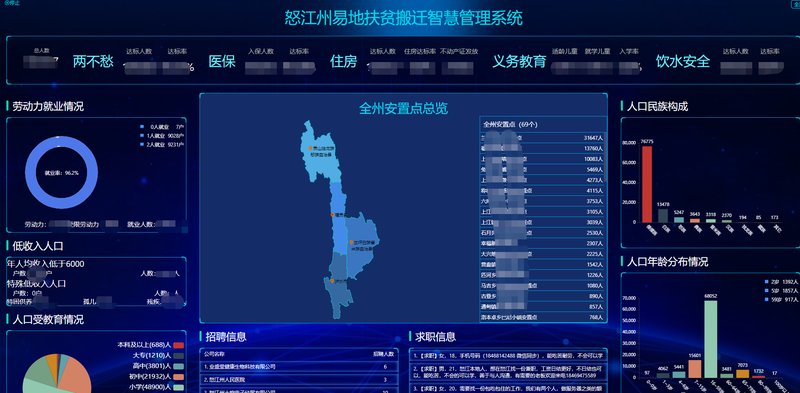Select the 768人 resettlement site row
The width and height of the screenshot is (800, 393).
click(543, 317)
